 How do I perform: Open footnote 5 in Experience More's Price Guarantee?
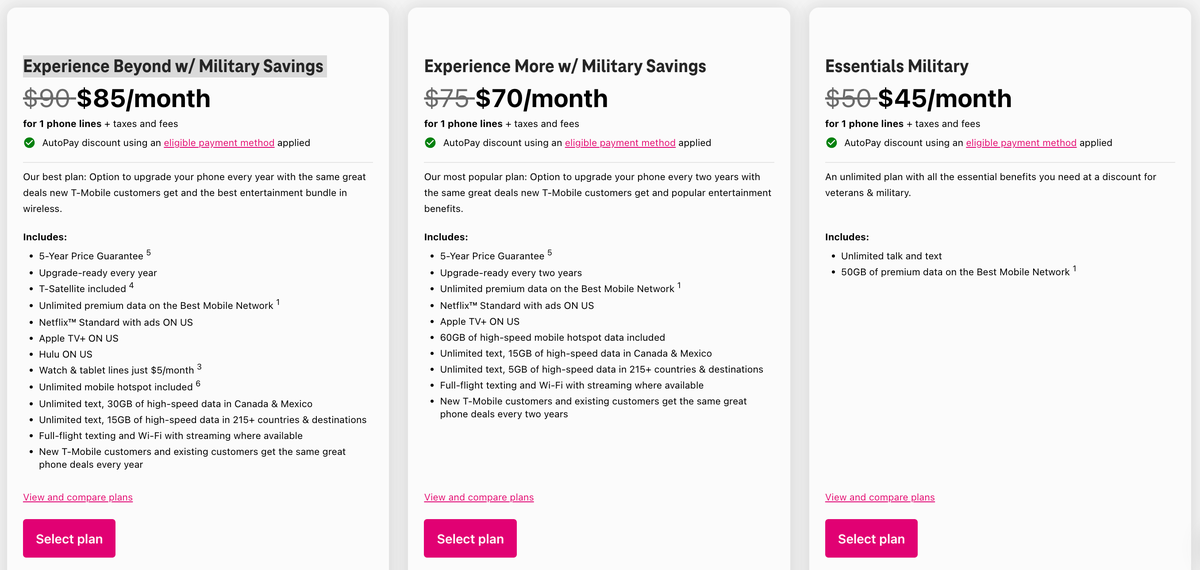click(x=549, y=253)
